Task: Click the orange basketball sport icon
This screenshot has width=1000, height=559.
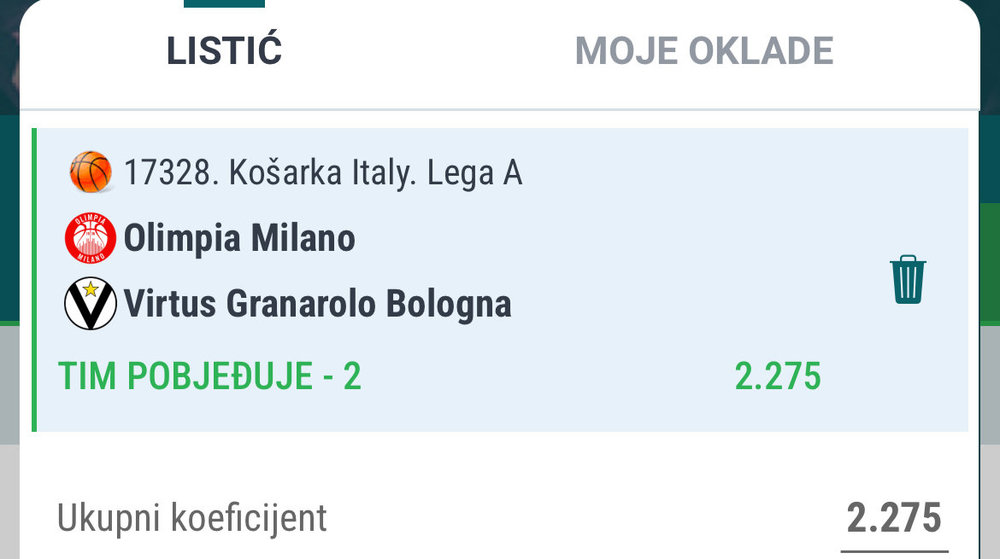Action: coord(91,173)
